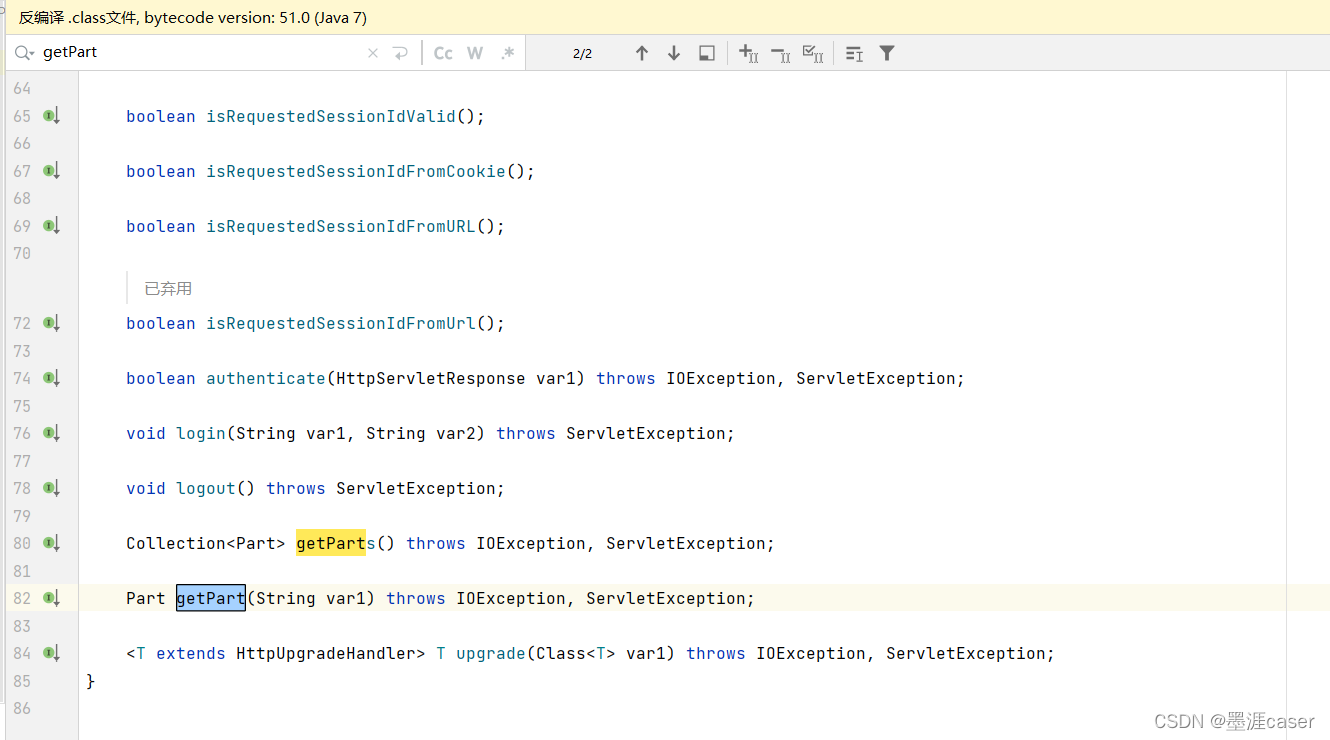Click the gutter icon next to isRequestedSessionIdValid
The height and width of the screenshot is (740, 1330).
51,116
